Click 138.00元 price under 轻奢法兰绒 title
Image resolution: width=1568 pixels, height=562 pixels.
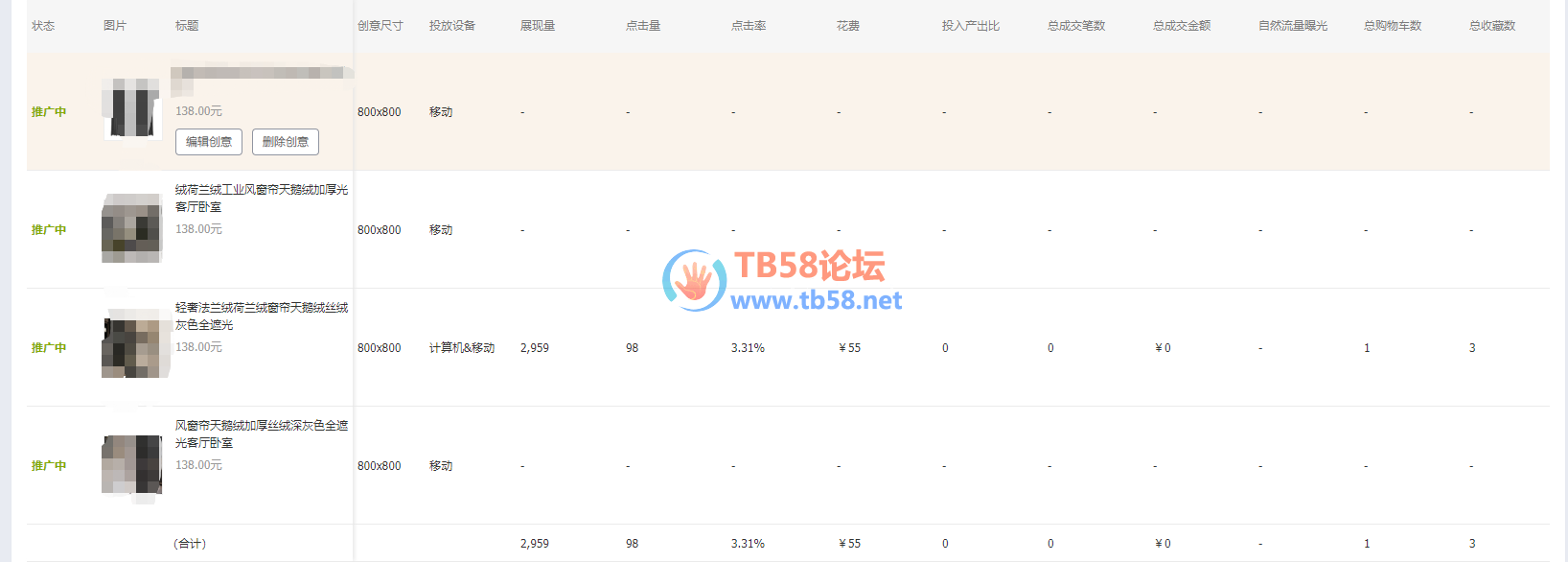coord(198,347)
